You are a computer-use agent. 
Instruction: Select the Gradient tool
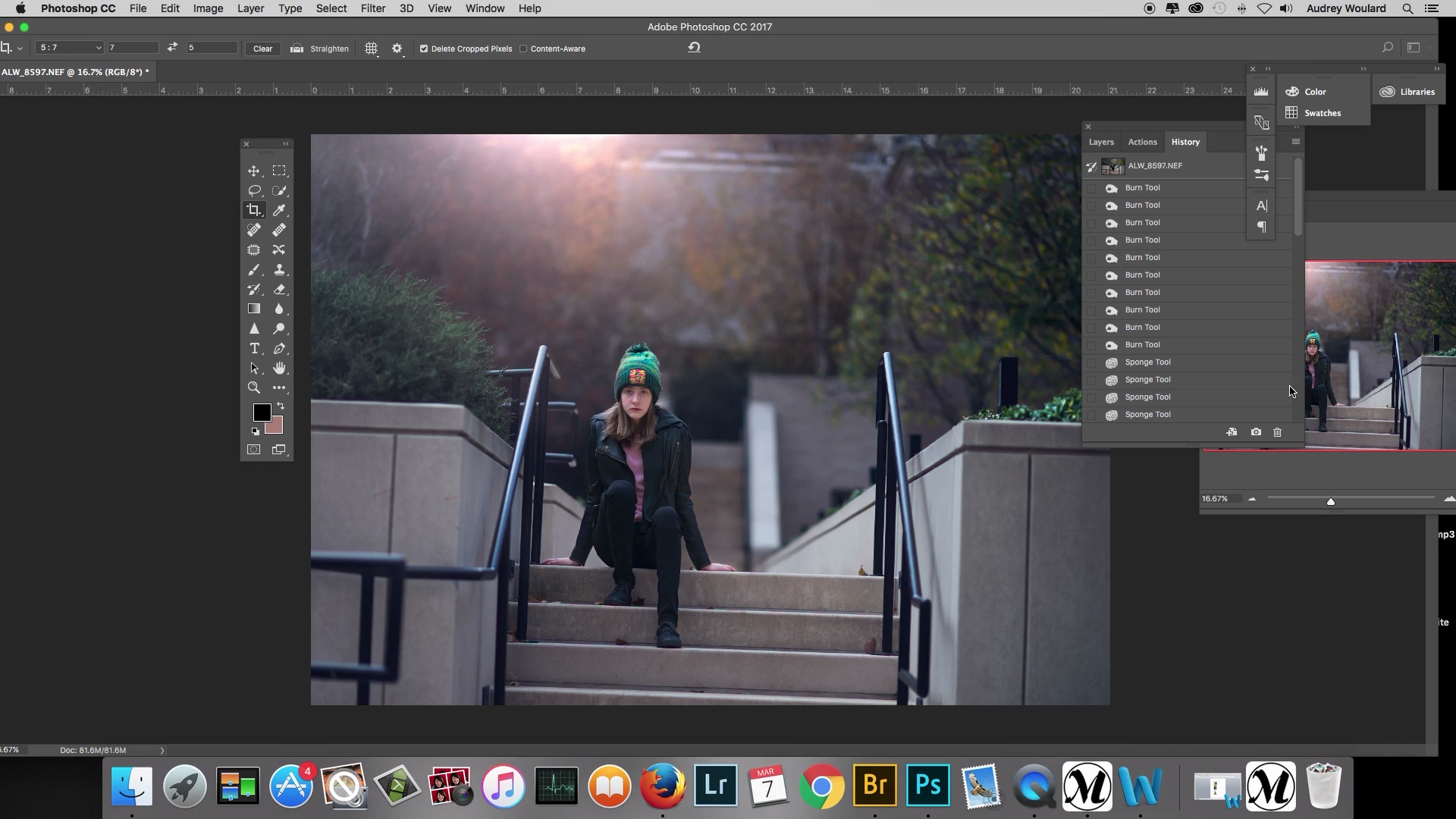tap(254, 309)
